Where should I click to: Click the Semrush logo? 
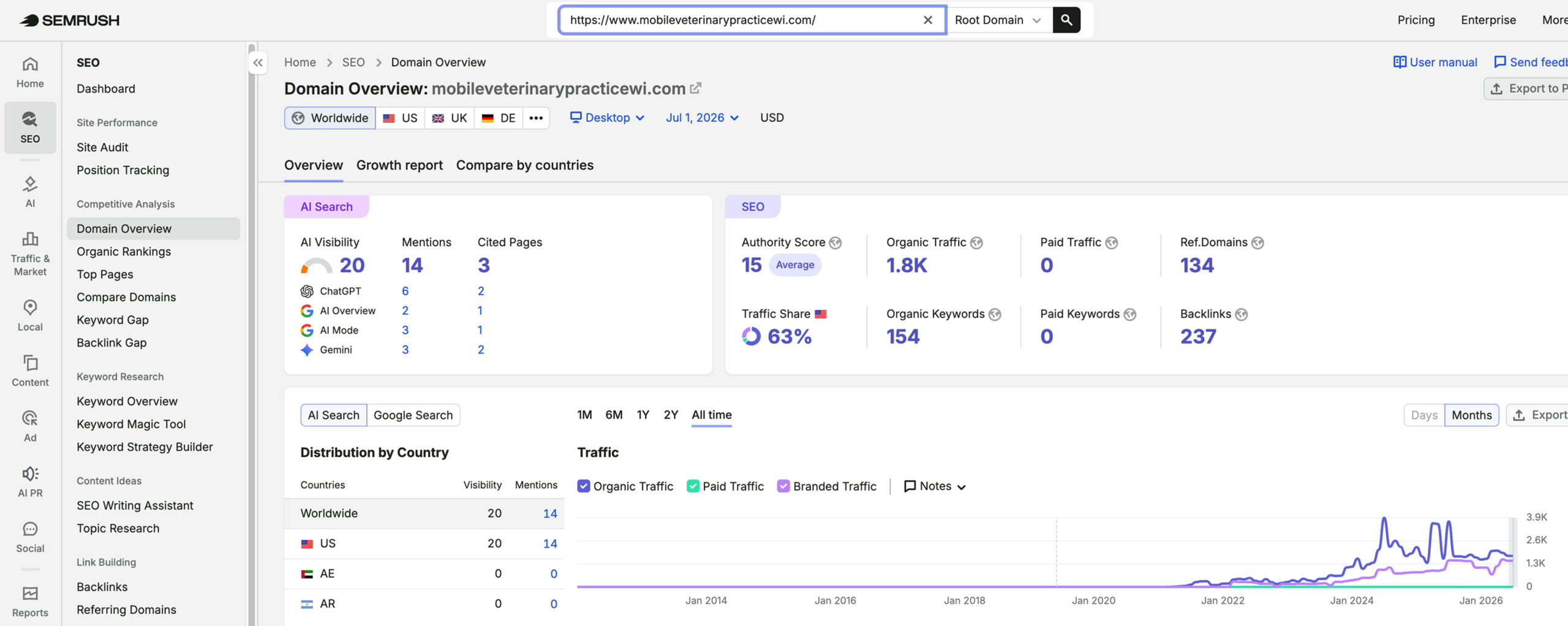coord(69,20)
